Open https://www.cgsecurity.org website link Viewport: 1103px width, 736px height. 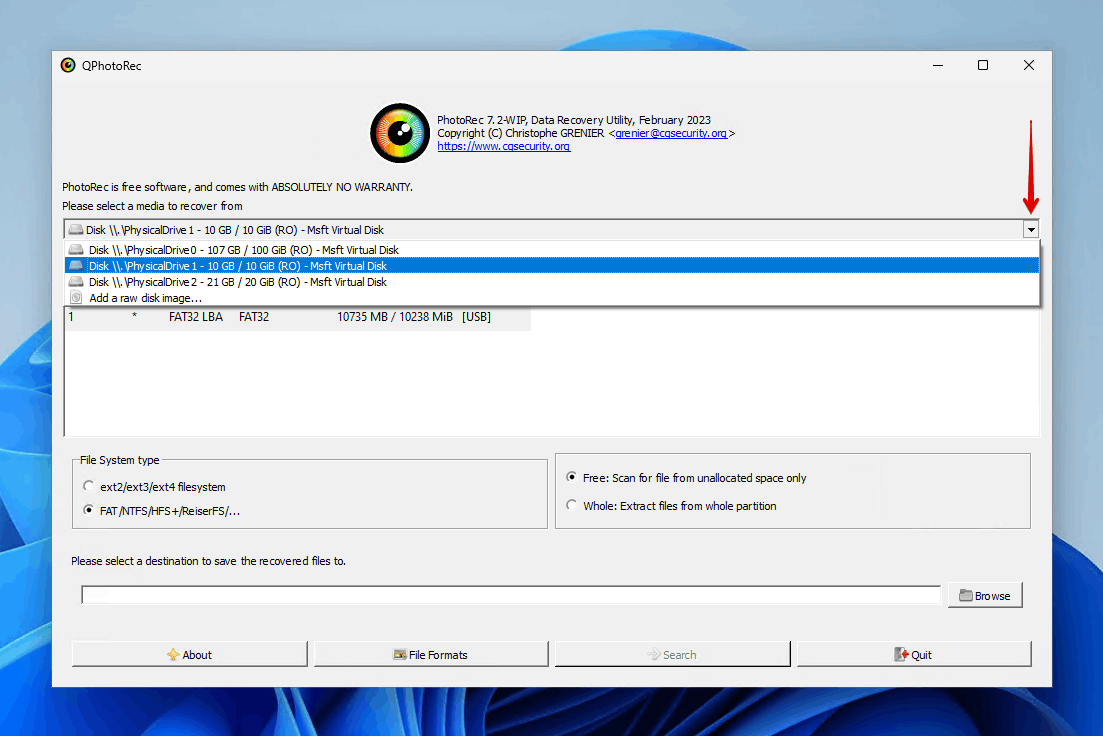[x=504, y=146]
